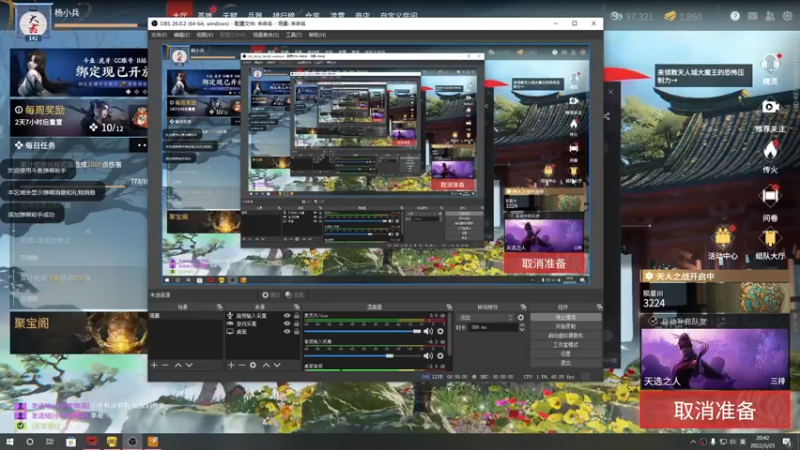800x450 pixels.
Task: Pop out the 场景 dock panel
Action: point(219,307)
